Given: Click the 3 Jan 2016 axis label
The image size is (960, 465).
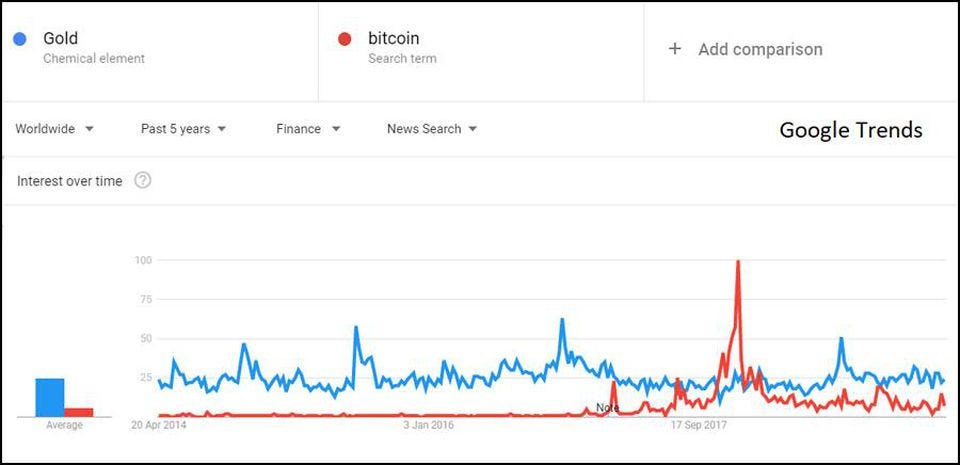Looking at the screenshot, I should [429, 425].
